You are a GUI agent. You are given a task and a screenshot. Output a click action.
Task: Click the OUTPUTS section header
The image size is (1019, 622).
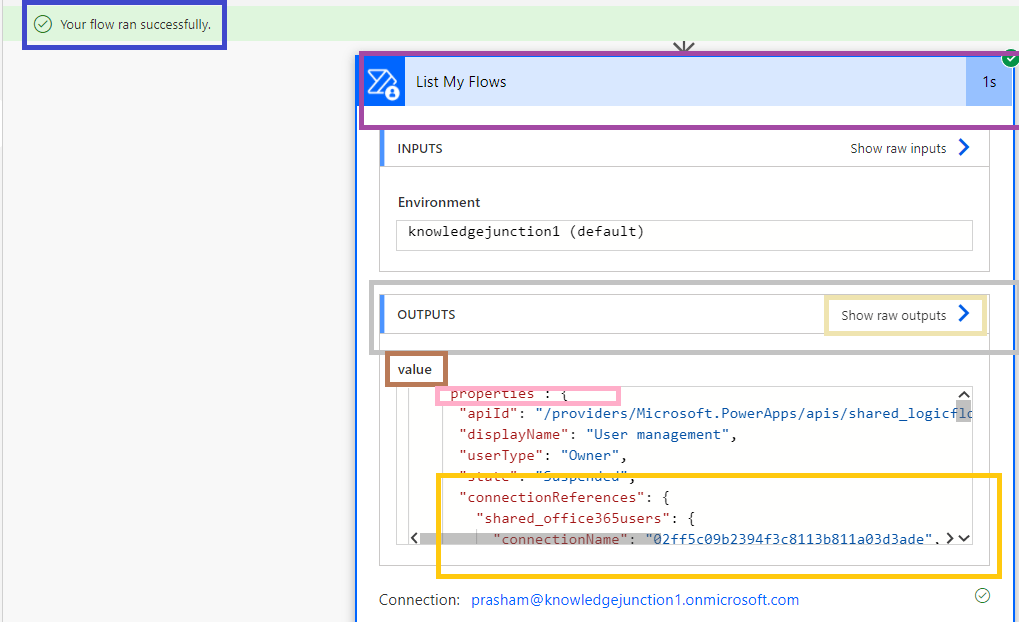click(x=426, y=315)
